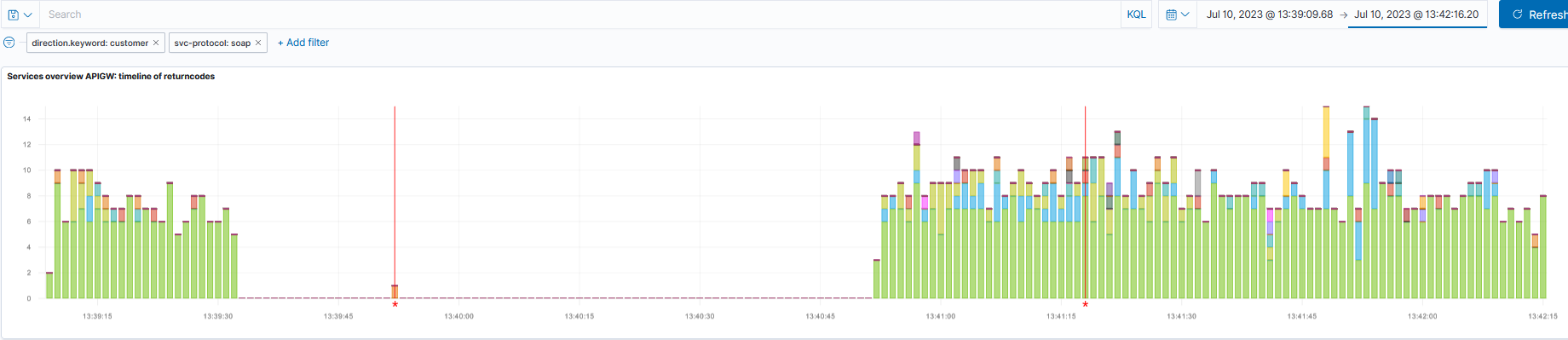Click the Refresh button
Image resolution: width=1568 pixels, height=340 pixels.
pyautogui.click(x=1534, y=14)
